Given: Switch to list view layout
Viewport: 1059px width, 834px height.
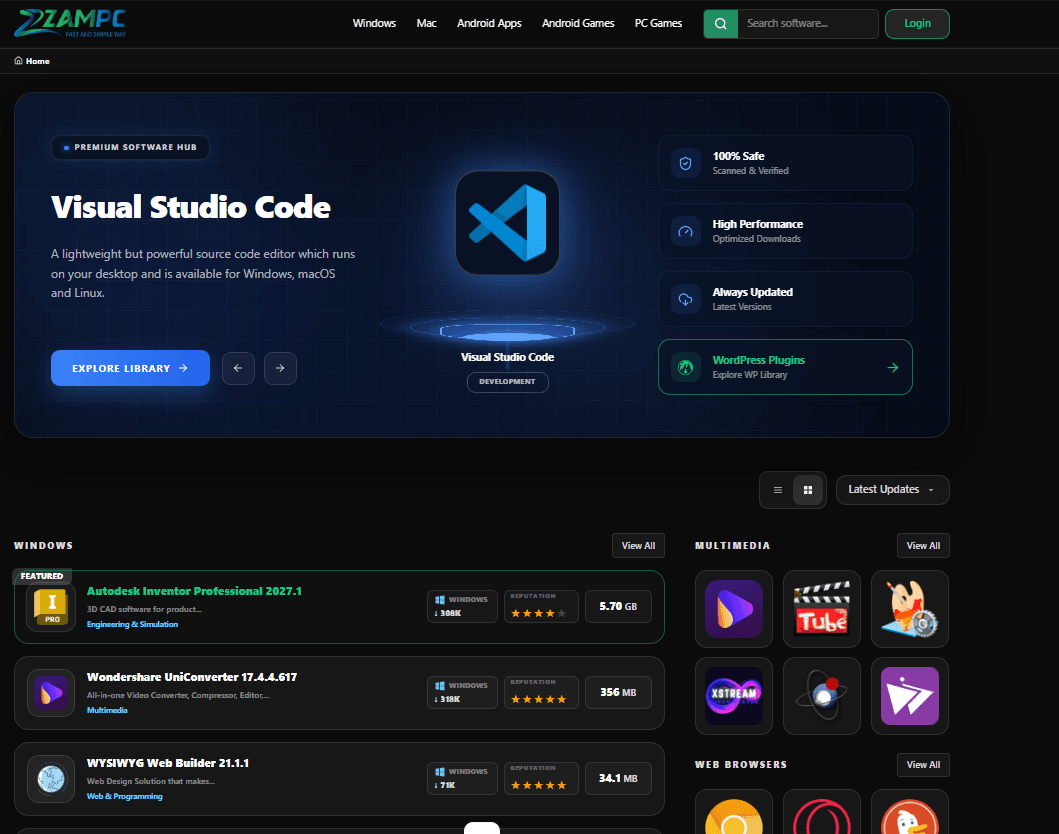Looking at the screenshot, I should [778, 490].
